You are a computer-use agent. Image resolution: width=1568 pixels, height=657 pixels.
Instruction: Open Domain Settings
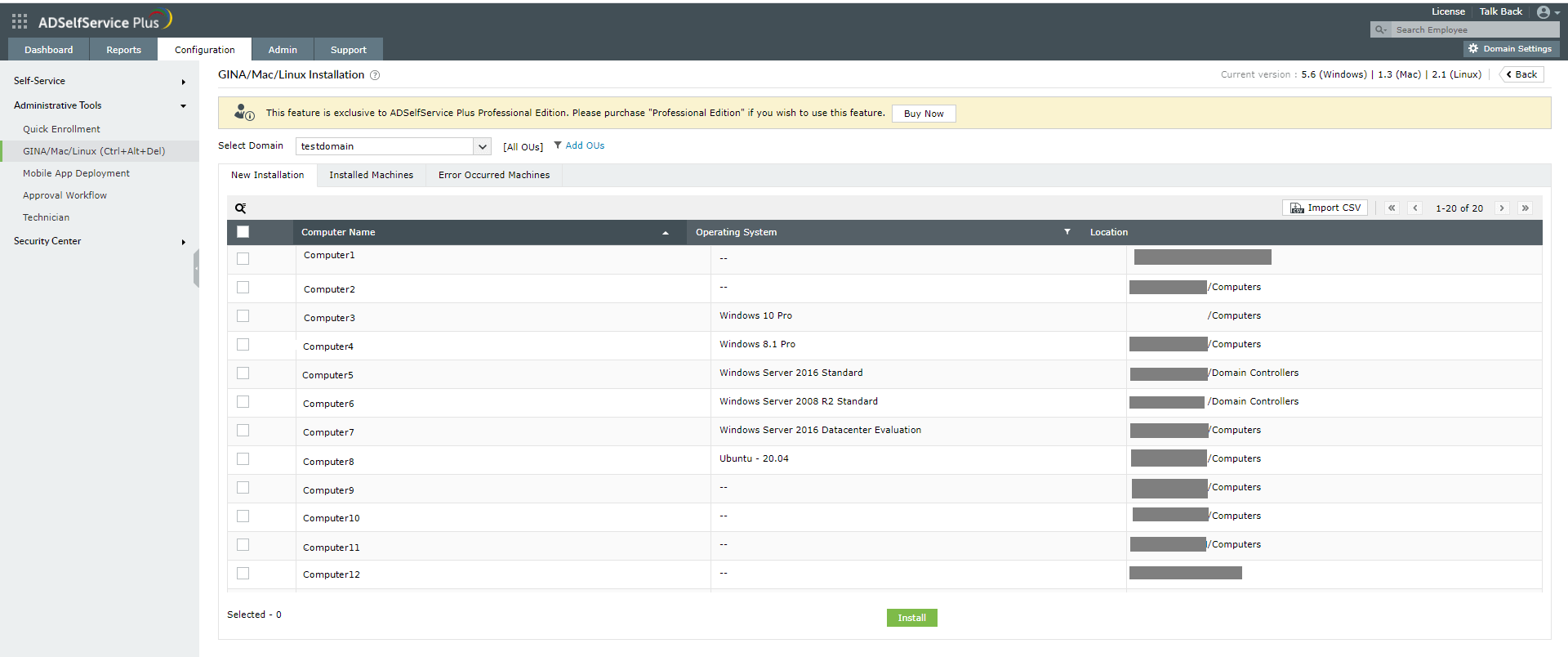point(1511,49)
